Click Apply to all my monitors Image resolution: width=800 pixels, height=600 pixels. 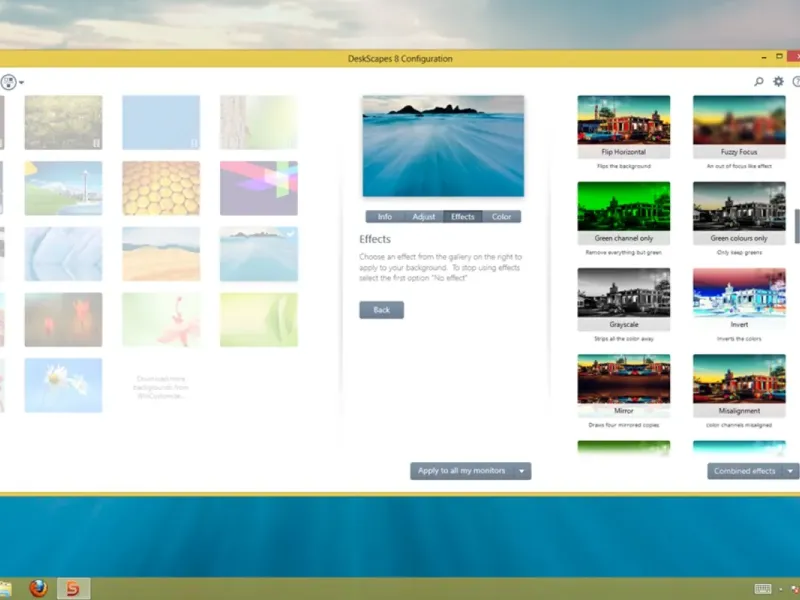(x=461, y=471)
